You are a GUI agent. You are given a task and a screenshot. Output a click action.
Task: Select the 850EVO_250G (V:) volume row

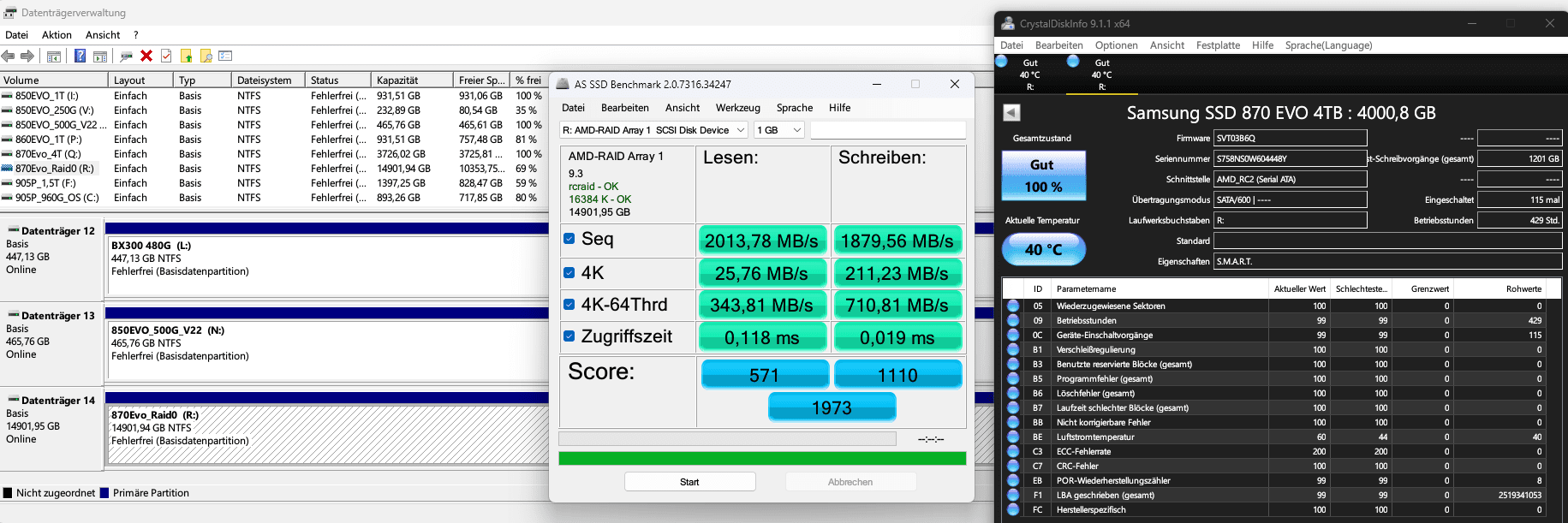pos(272,110)
